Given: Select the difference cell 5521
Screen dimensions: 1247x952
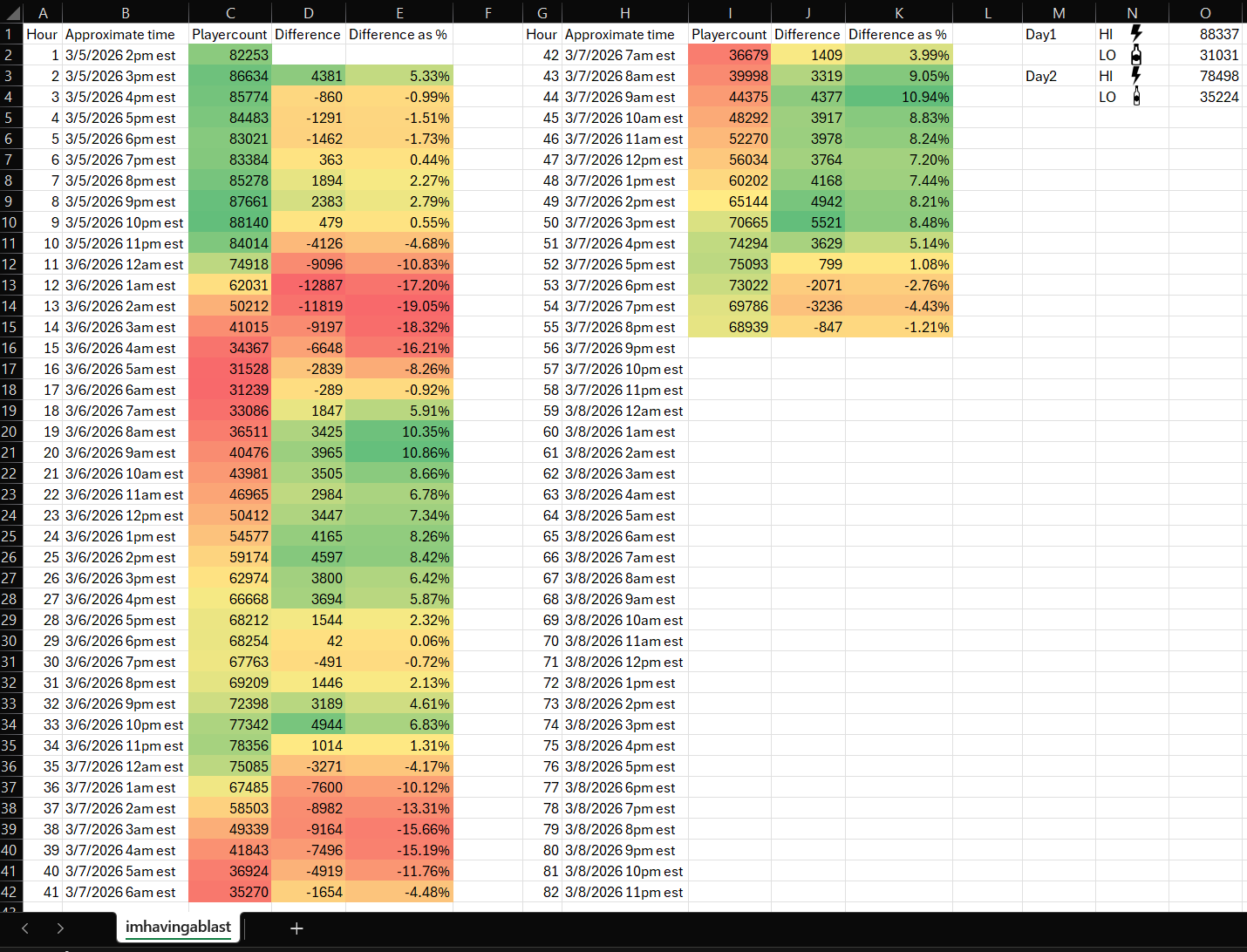Looking at the screenshot, I should coord(808,222).
